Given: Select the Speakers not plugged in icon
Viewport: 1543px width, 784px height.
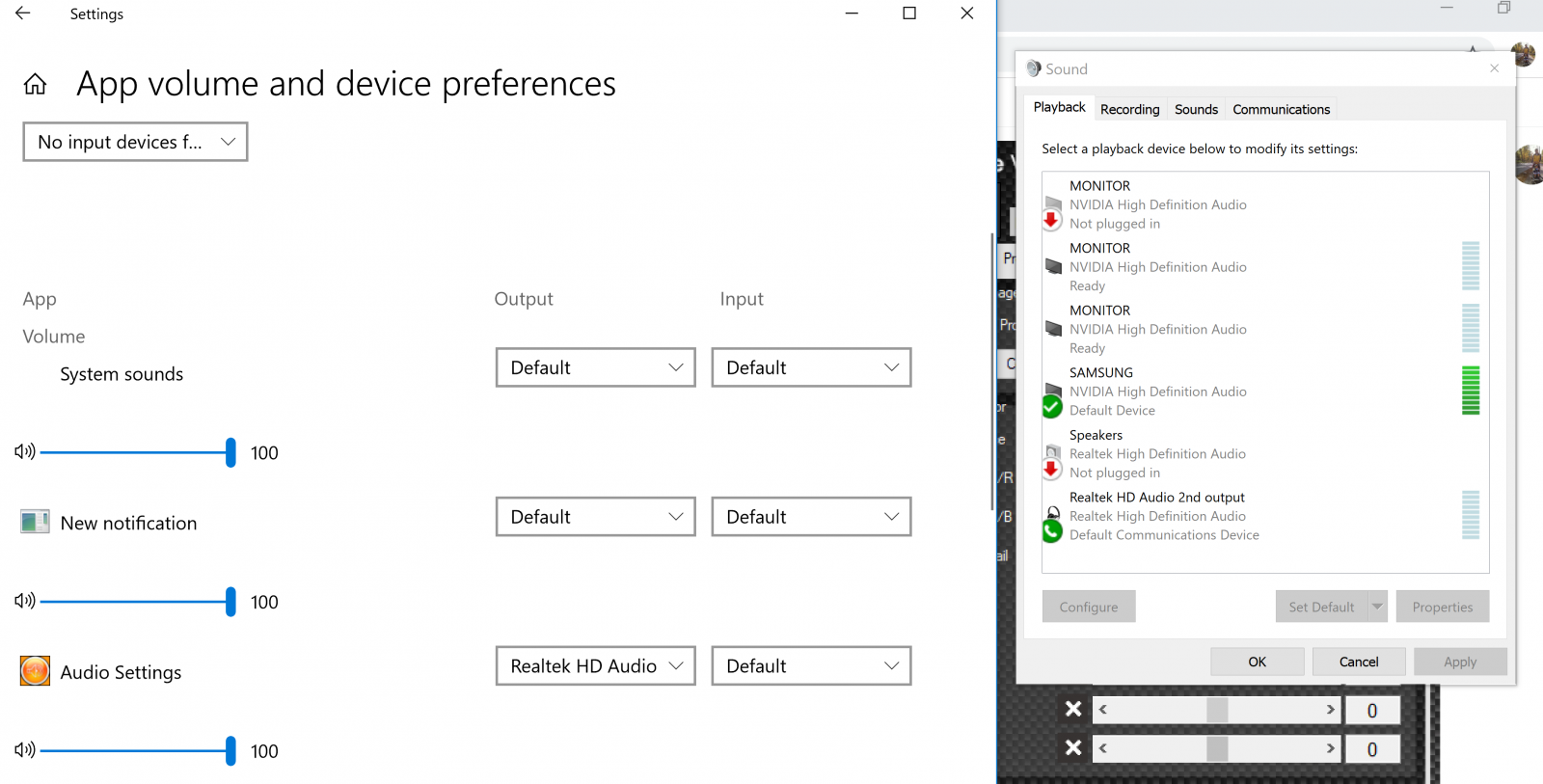Looking at the screenshot, I should point(1053,463).
